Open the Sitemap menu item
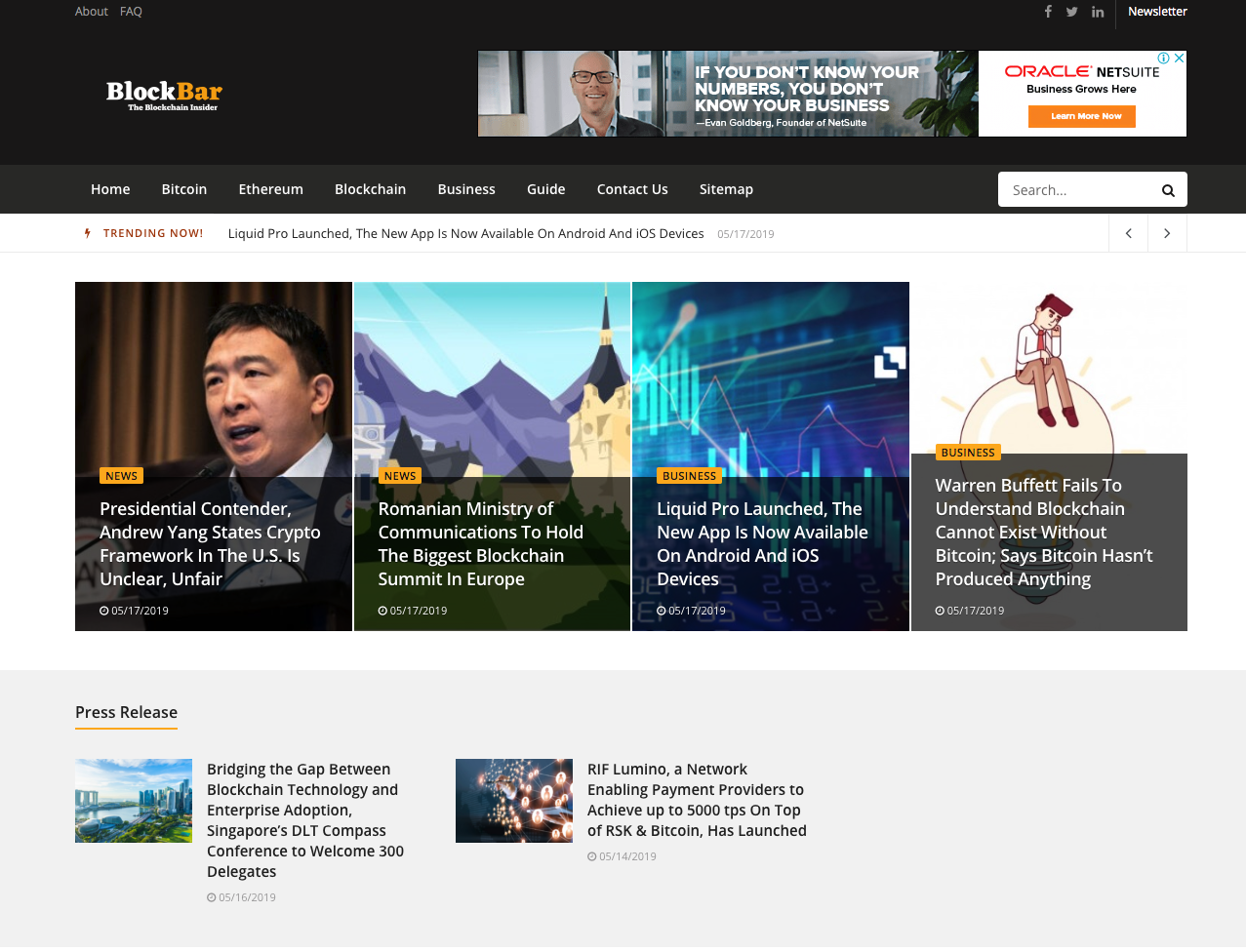1246x952 pixels. [x=726, y=189]
